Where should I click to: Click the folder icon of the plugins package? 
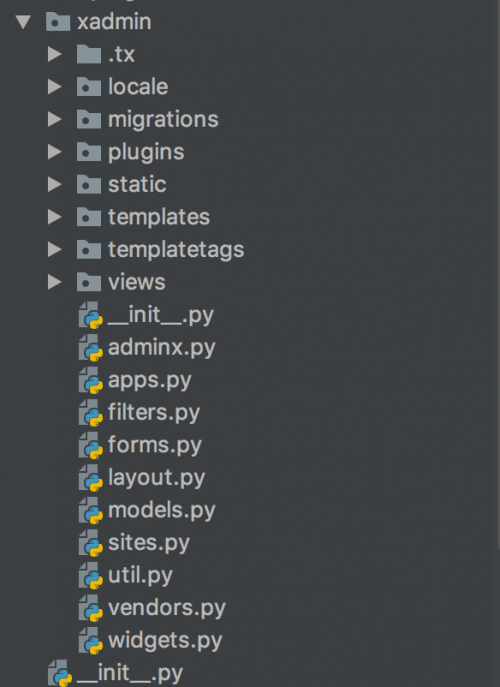pos(89,152)
